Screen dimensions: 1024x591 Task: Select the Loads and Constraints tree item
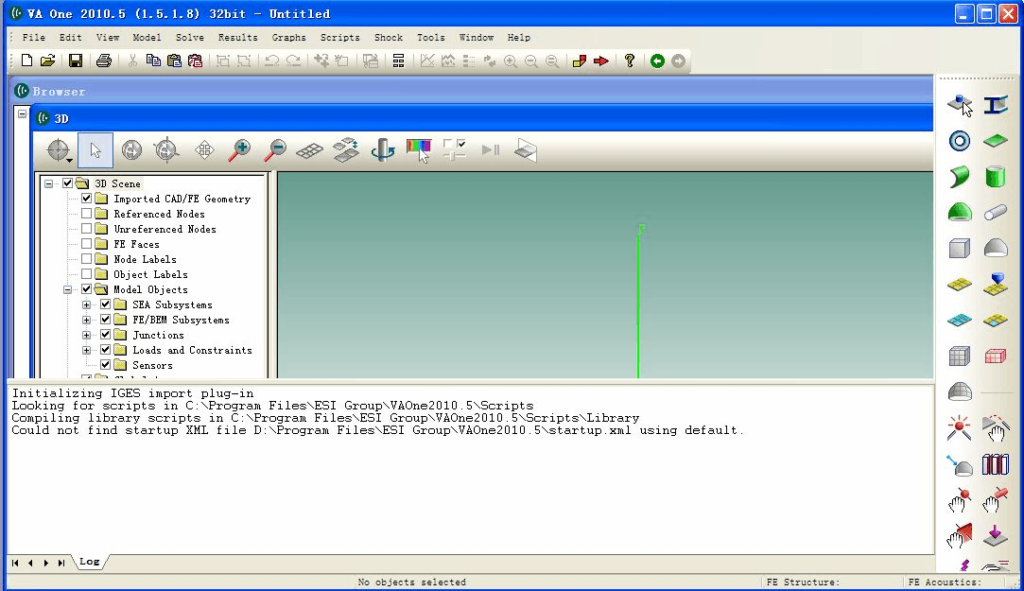192,350
